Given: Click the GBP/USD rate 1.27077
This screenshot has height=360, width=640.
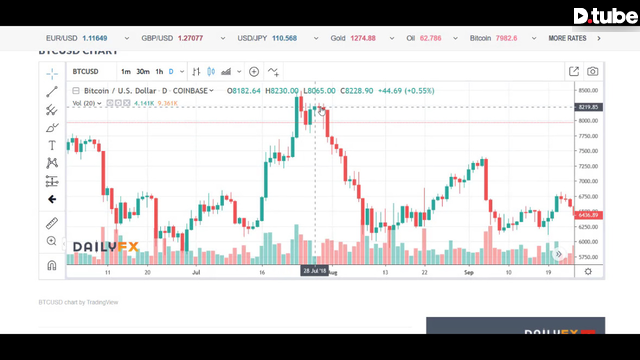Looking at the screenshot, I should pyautogui.click(x=190, y=38).
